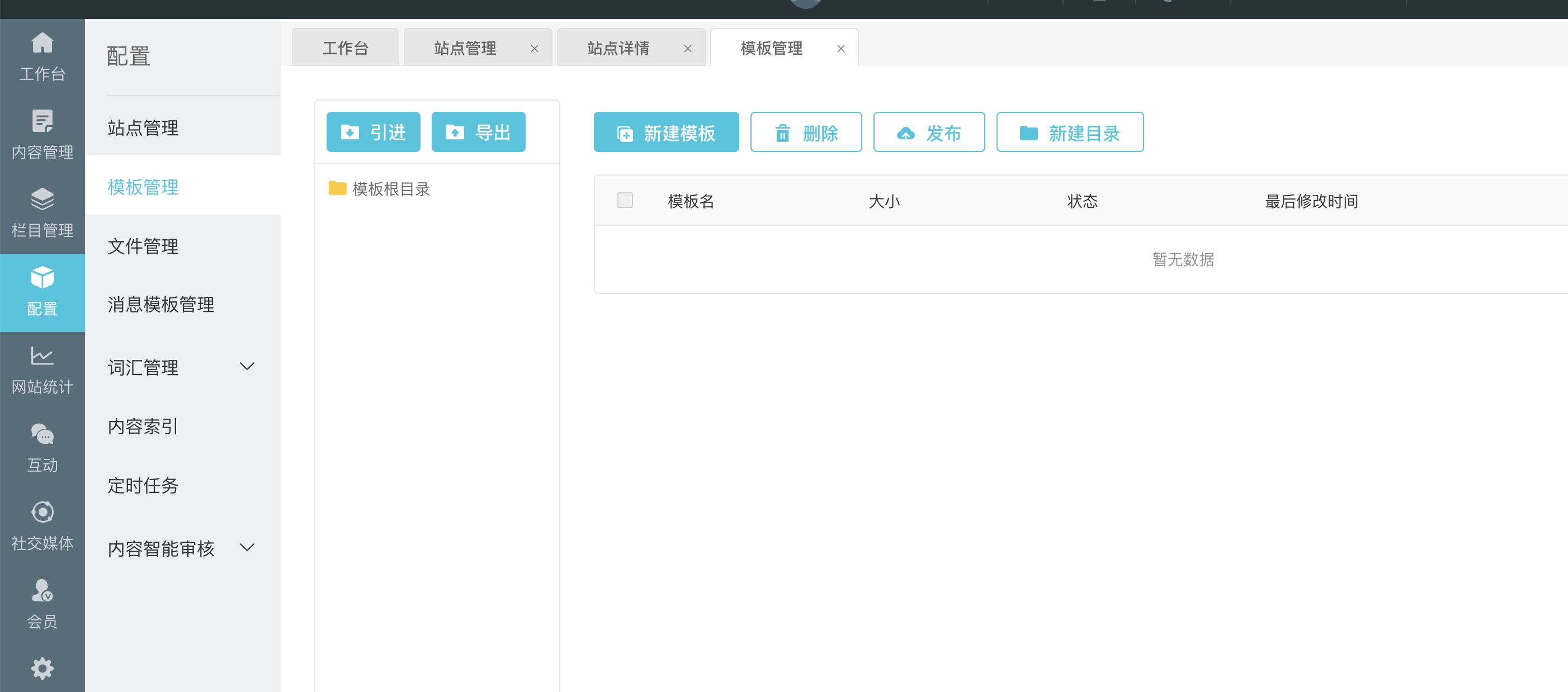1568x692 pixels.
Task: Switch to the 站点管理 tab
Action: click(x=465, y=48)
